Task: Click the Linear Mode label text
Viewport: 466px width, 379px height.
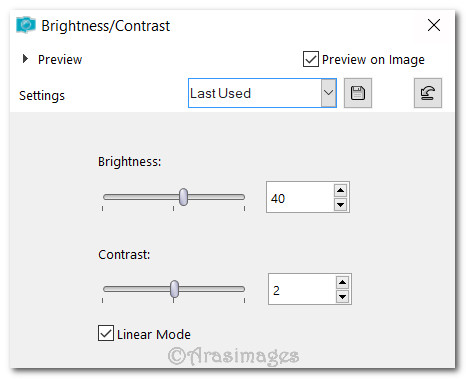Action: coord(154,334)
